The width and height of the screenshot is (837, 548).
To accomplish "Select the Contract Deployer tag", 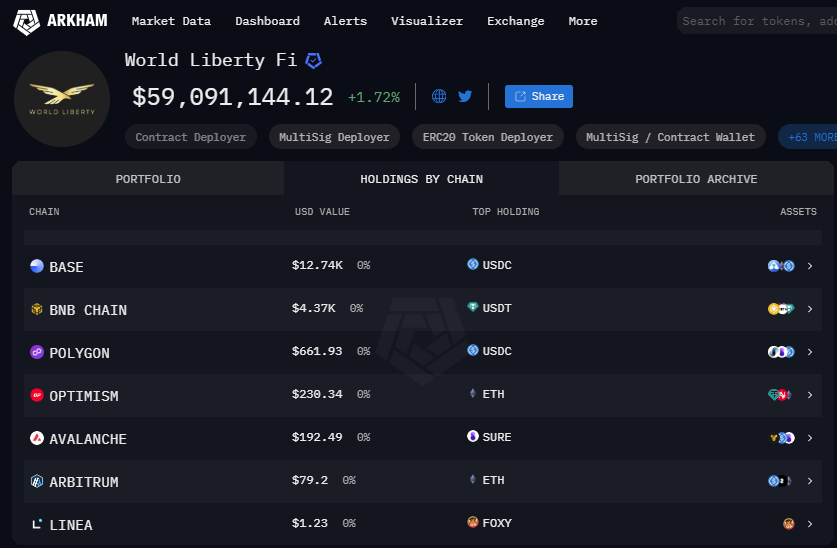I will (x=190, y=137).
